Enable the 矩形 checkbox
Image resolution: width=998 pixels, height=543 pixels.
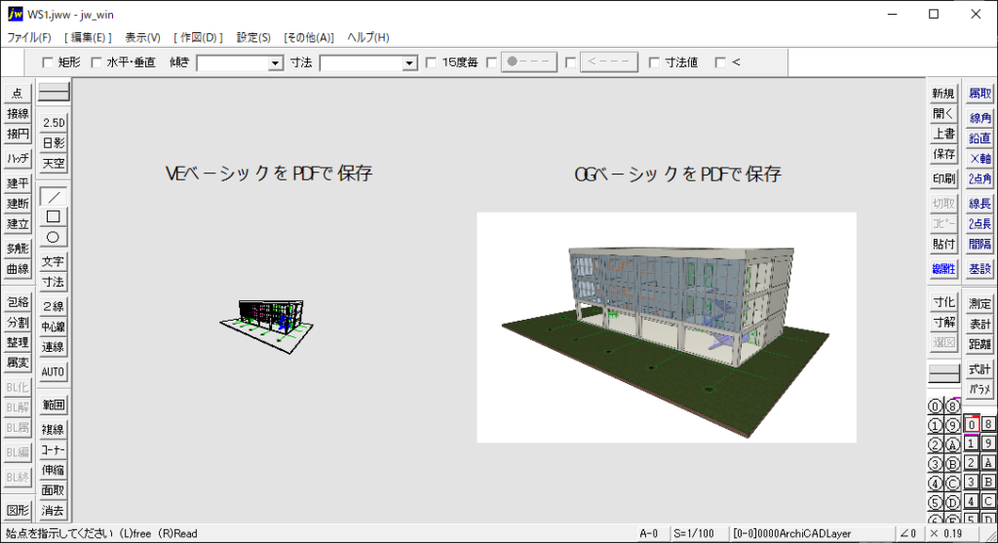click(47, 62)
